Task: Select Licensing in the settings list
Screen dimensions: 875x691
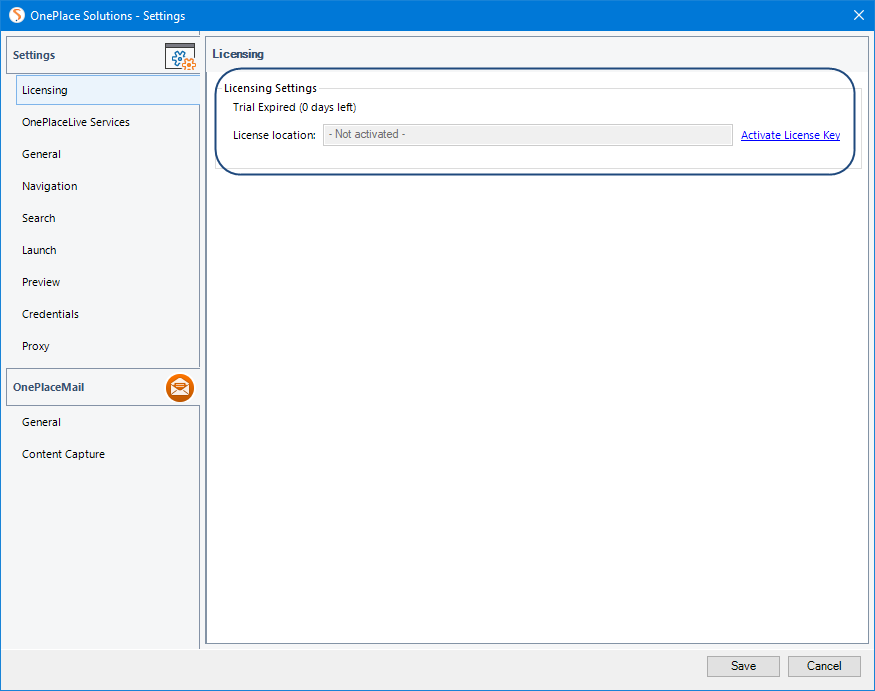Action: 45,90
